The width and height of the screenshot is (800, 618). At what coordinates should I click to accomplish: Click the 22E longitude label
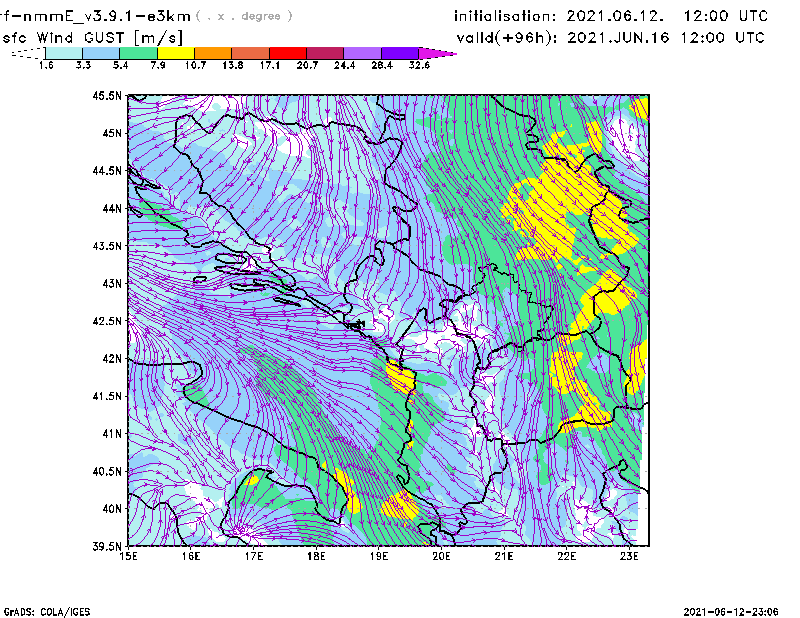(x=566, y=556)
